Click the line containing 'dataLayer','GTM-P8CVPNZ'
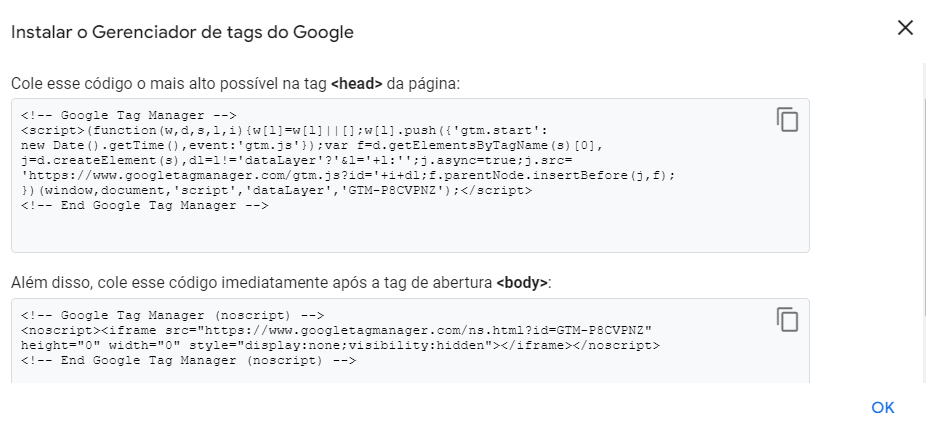The image size is (926, 426). pos(276,190)
